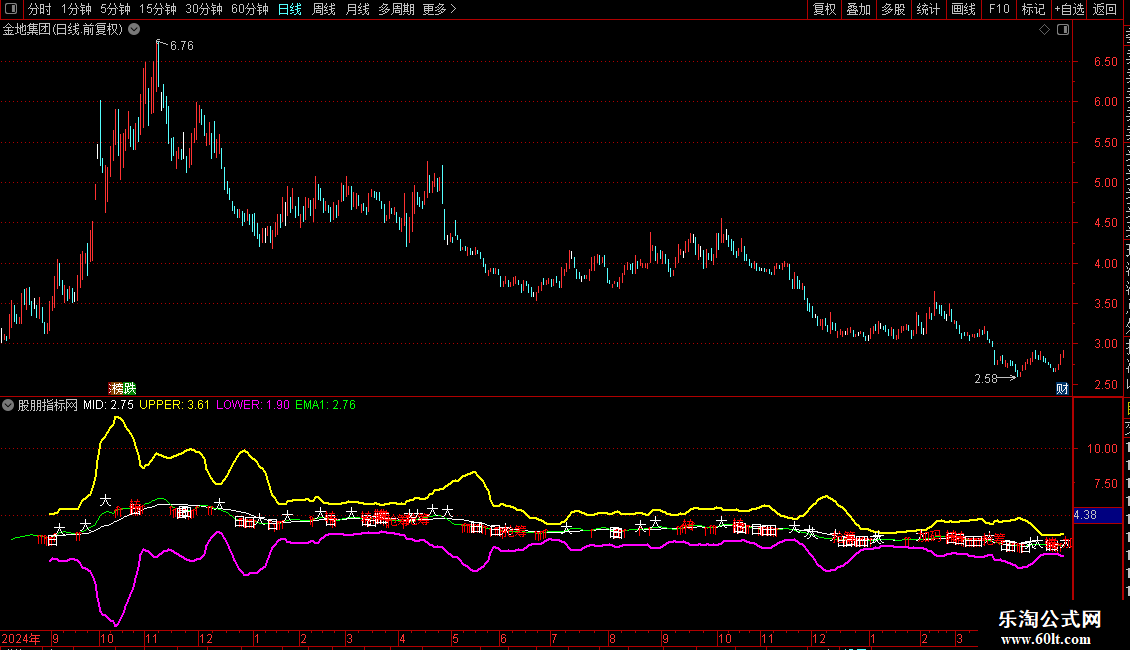The image size is (1130, 650).
Task: Select the 5分钟 period tab
Action: pyautogui.click(x=115, y=9)
